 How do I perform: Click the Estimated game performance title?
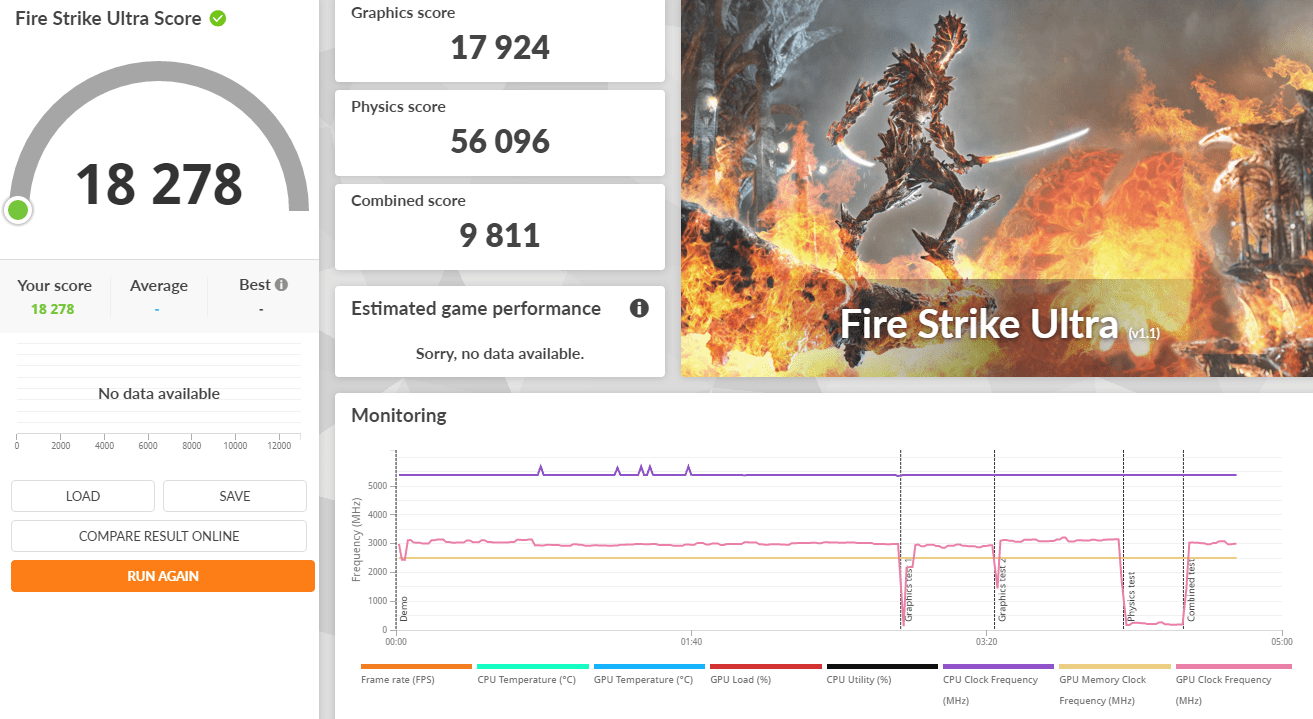pyautogui.click(x=476, y=308)
